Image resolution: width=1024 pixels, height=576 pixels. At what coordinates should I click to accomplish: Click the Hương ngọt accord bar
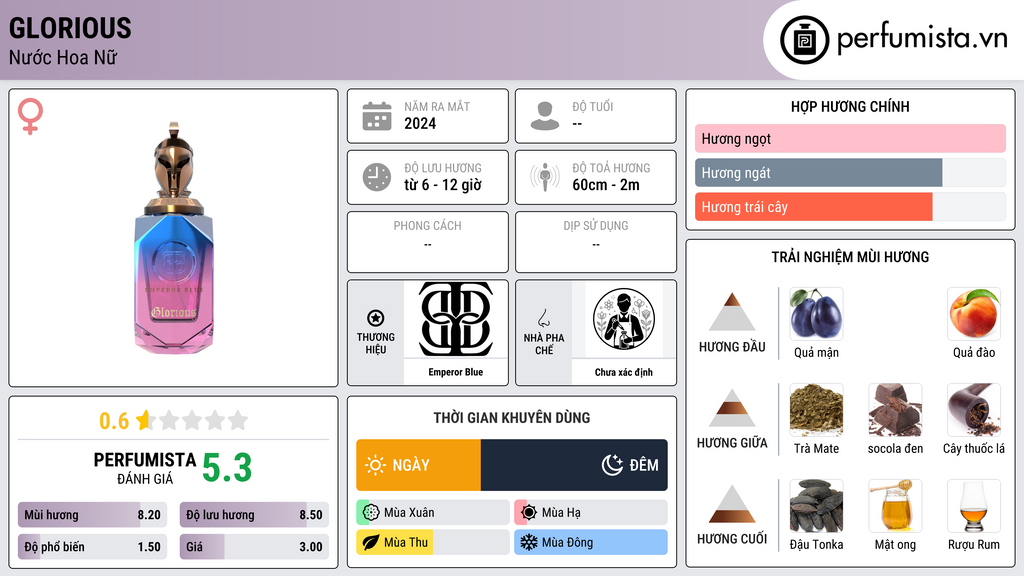tap(850, 138)
